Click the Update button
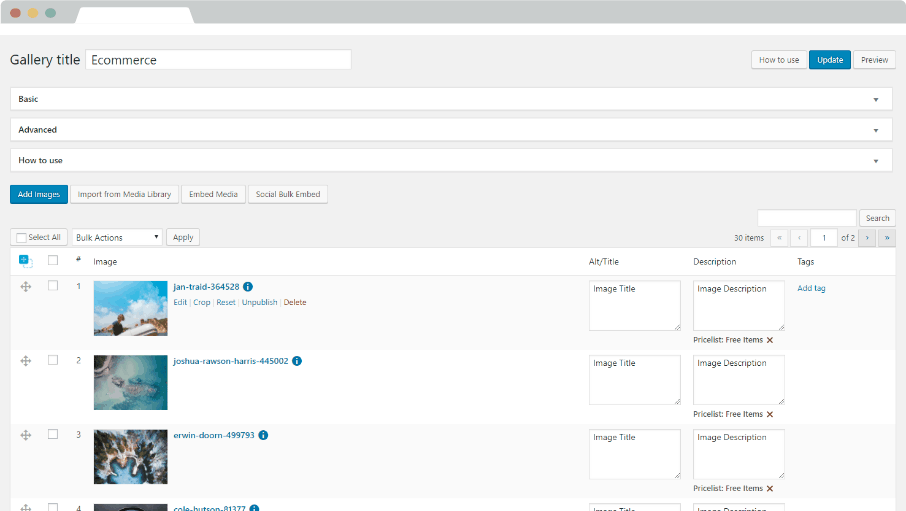The image size is (906, 511). (830, 60)
